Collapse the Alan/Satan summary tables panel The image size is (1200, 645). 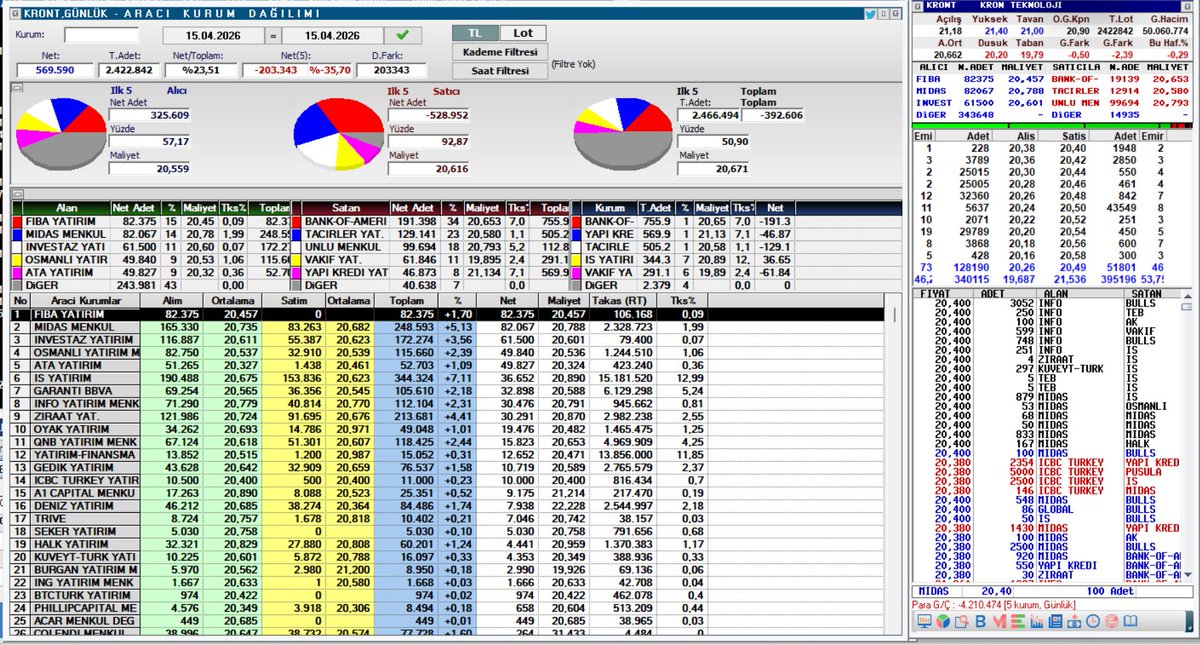[x=17, y=195]
